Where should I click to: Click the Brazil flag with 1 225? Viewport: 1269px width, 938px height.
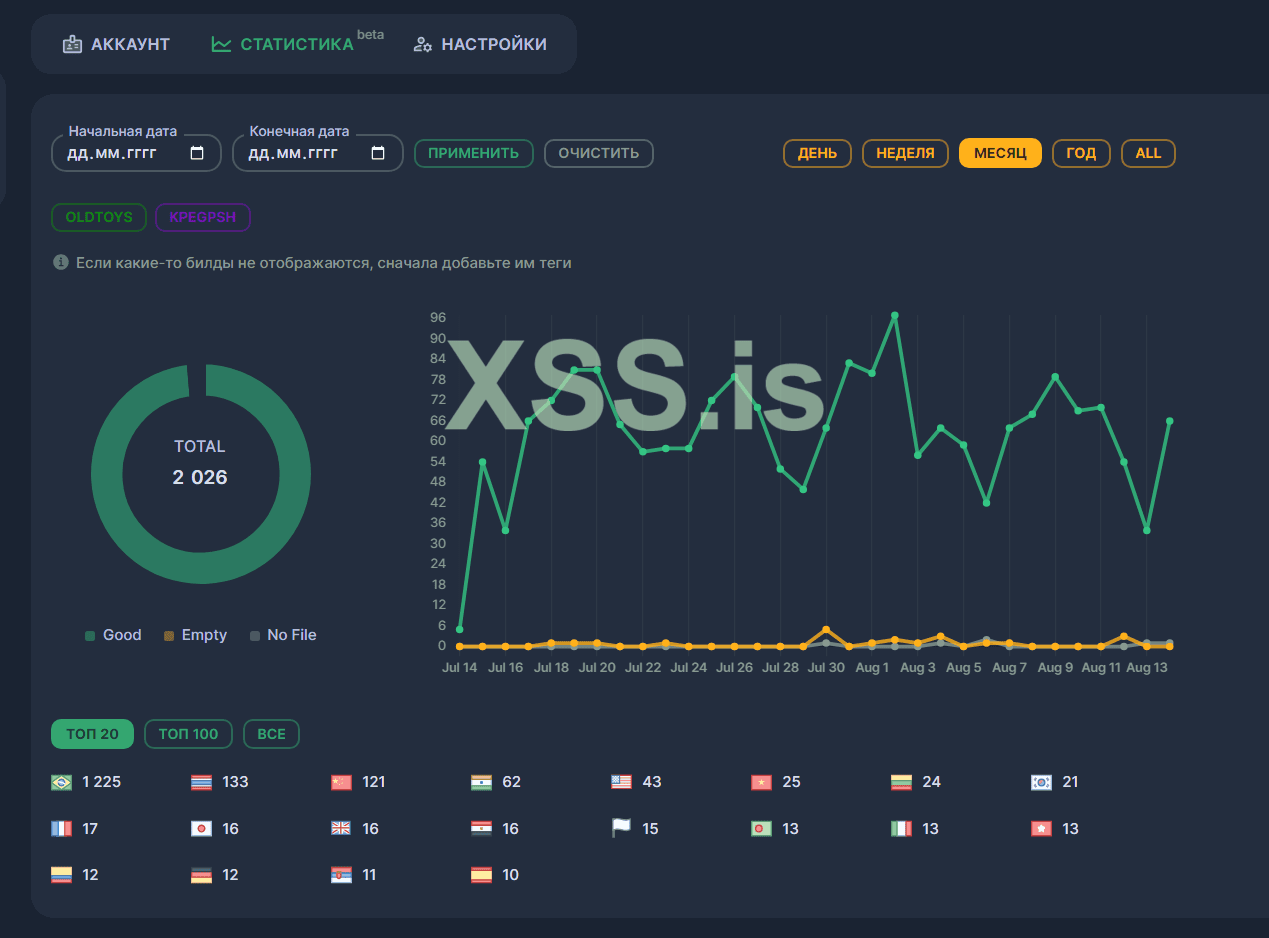[x=61, y=783]
